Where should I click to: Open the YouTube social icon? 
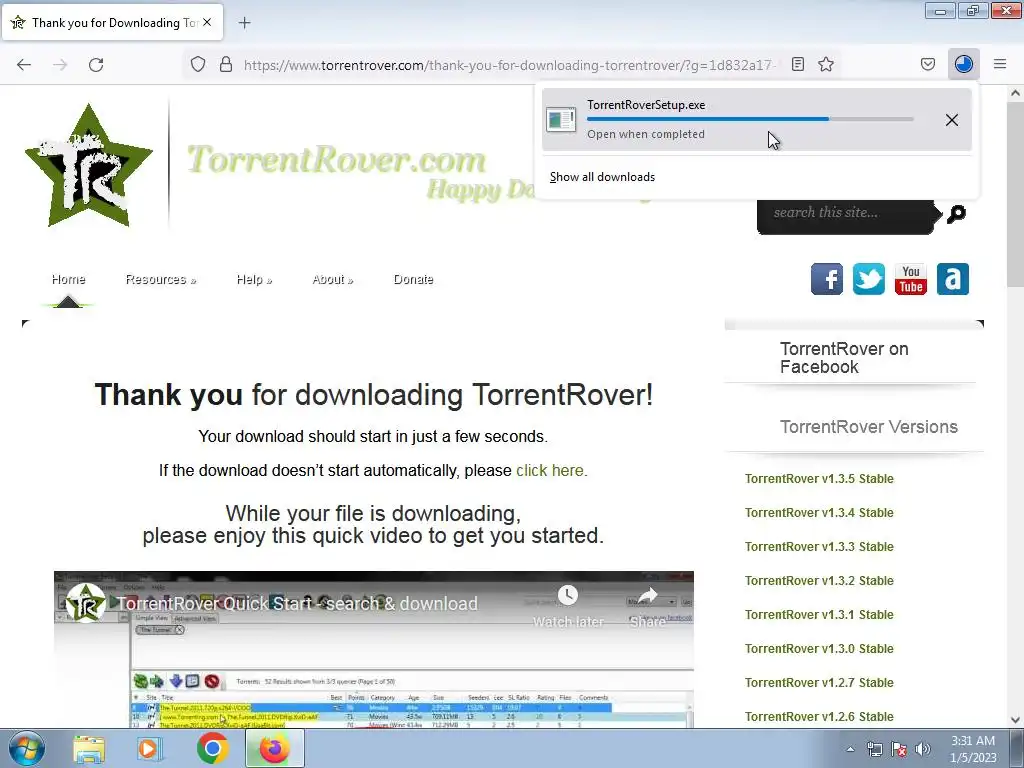910,280
